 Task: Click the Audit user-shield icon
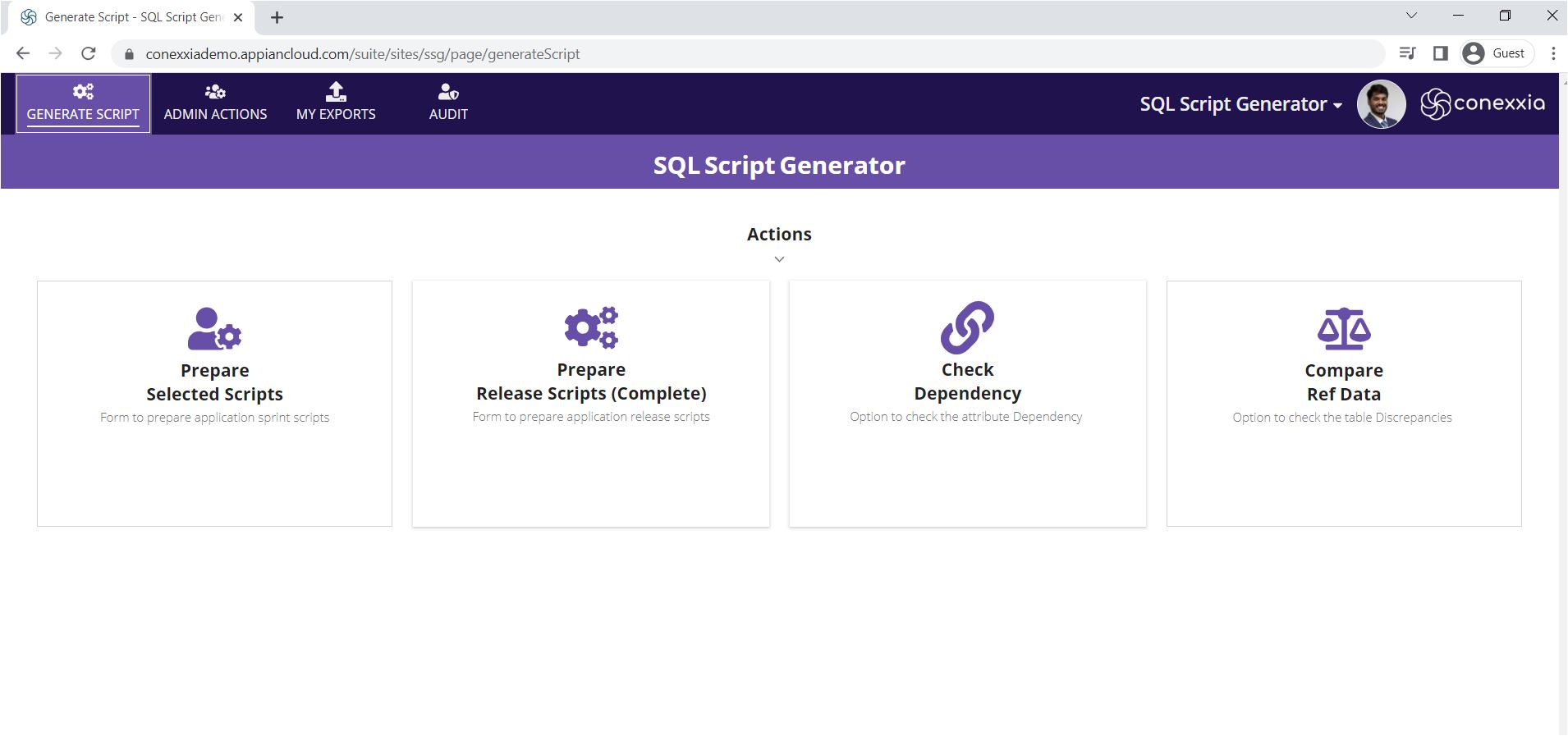(x=448, y=91)
